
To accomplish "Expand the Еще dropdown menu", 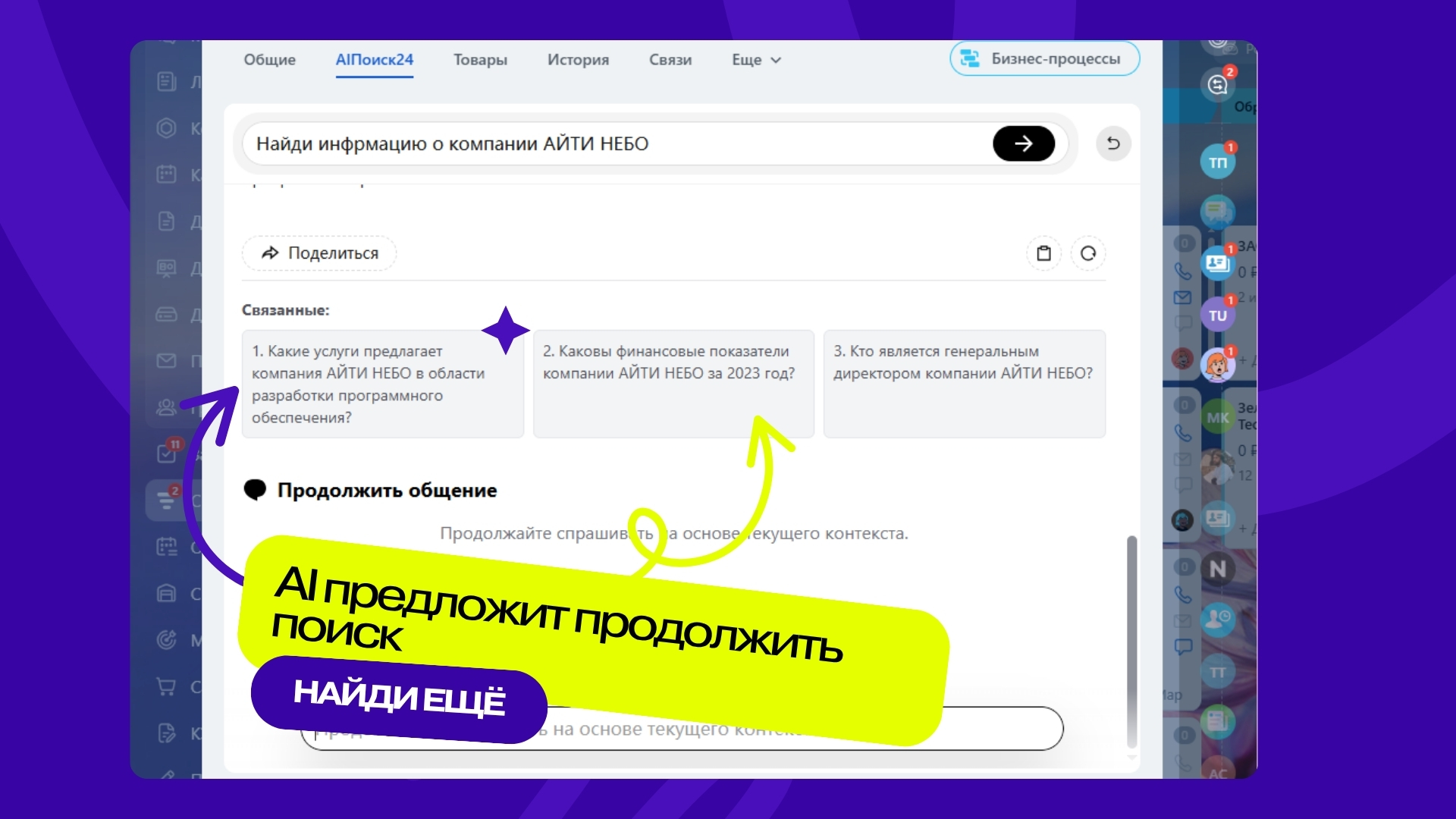I will pos(756,59).
